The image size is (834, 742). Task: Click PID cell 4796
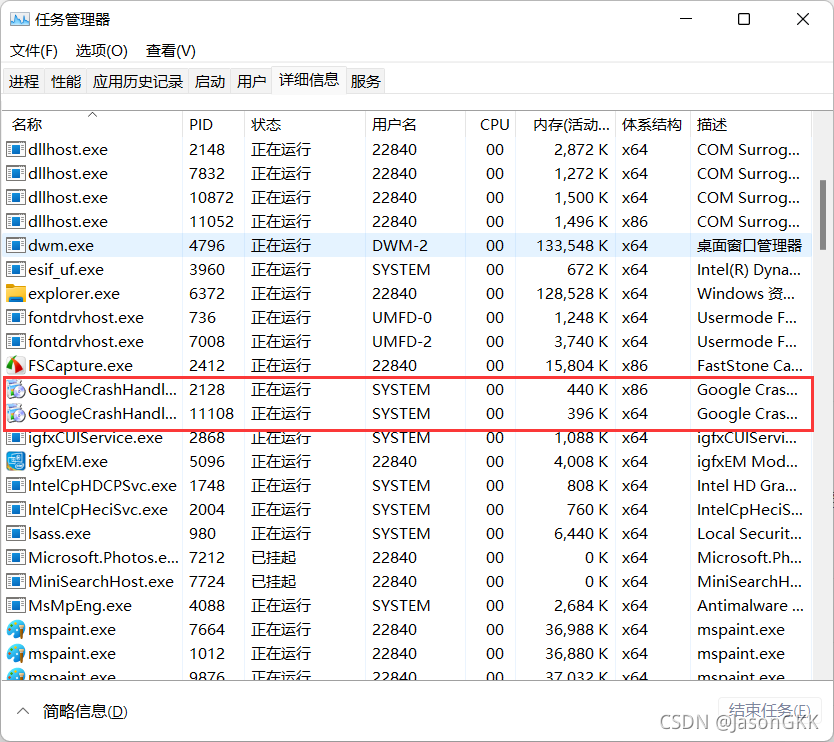tap(207, 245)
